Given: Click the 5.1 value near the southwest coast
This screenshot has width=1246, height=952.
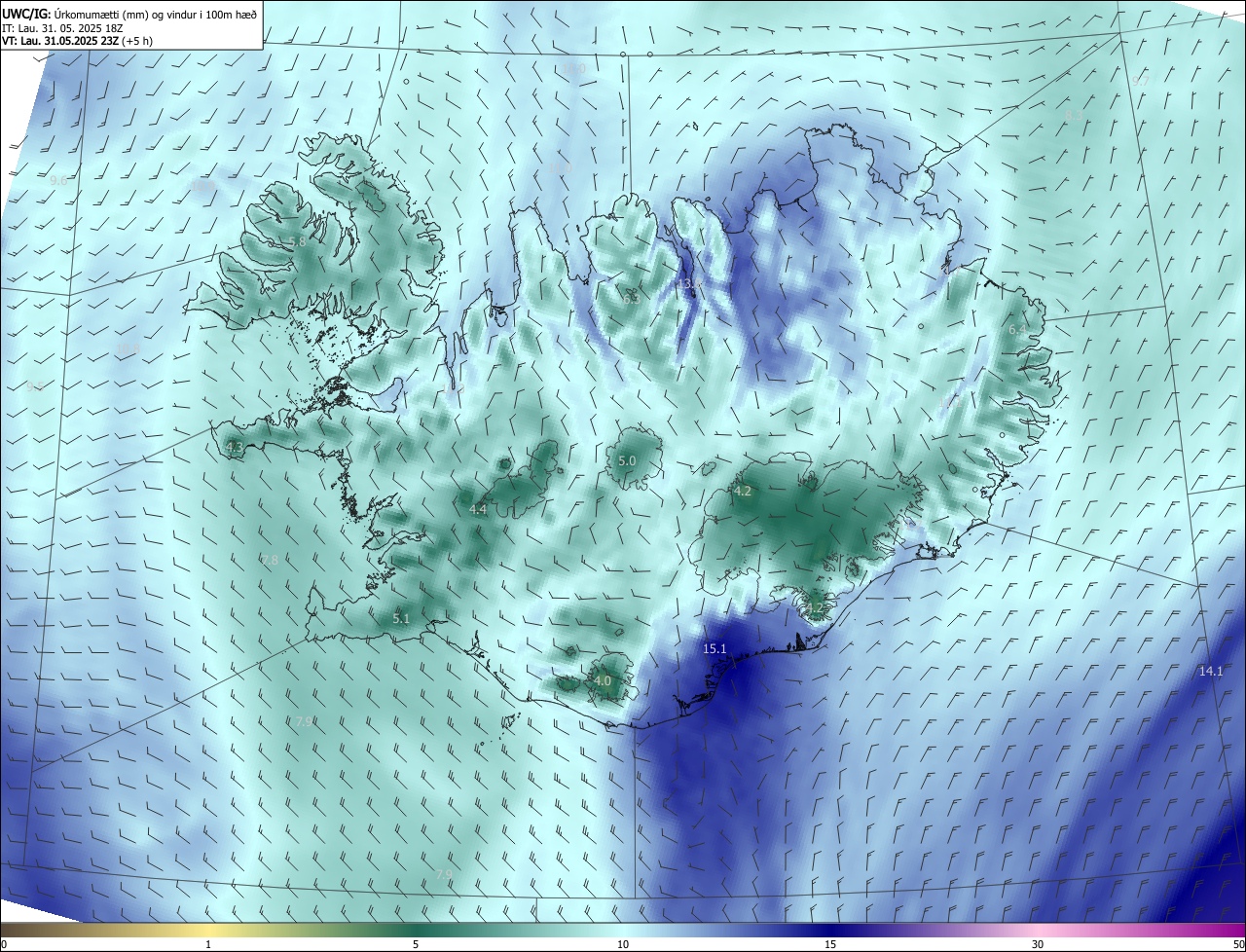Looking at the screenshot, I should pyautogui.click(x=401, y=618).
